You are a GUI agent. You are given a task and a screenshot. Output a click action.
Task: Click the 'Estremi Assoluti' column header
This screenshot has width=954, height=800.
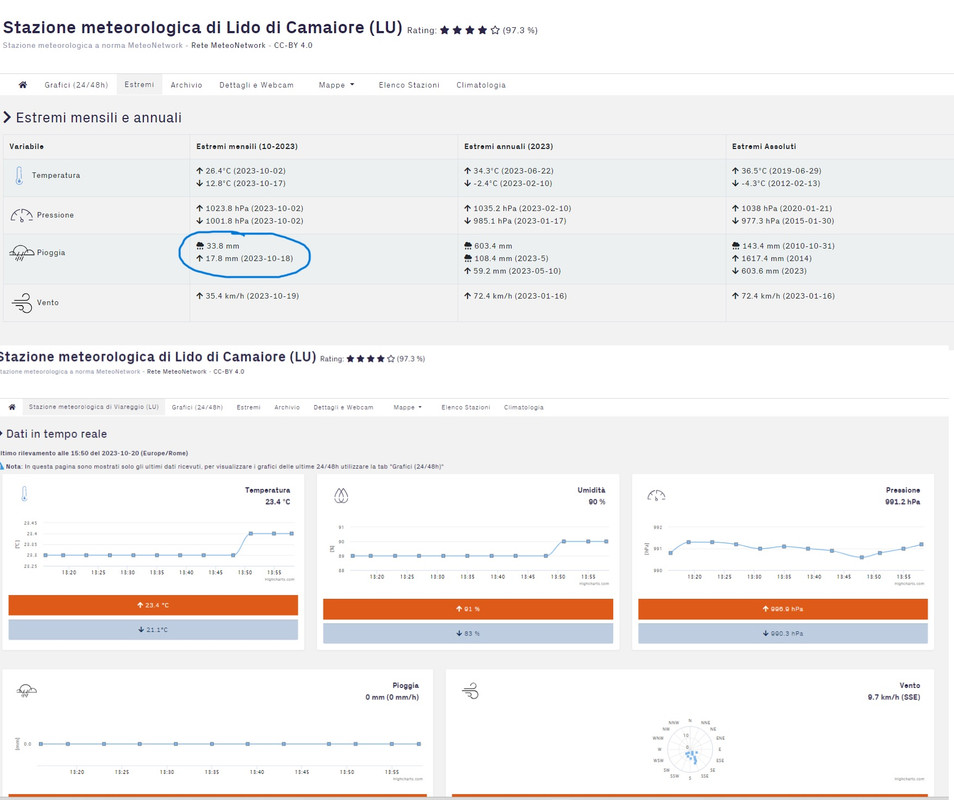[764, 147]
